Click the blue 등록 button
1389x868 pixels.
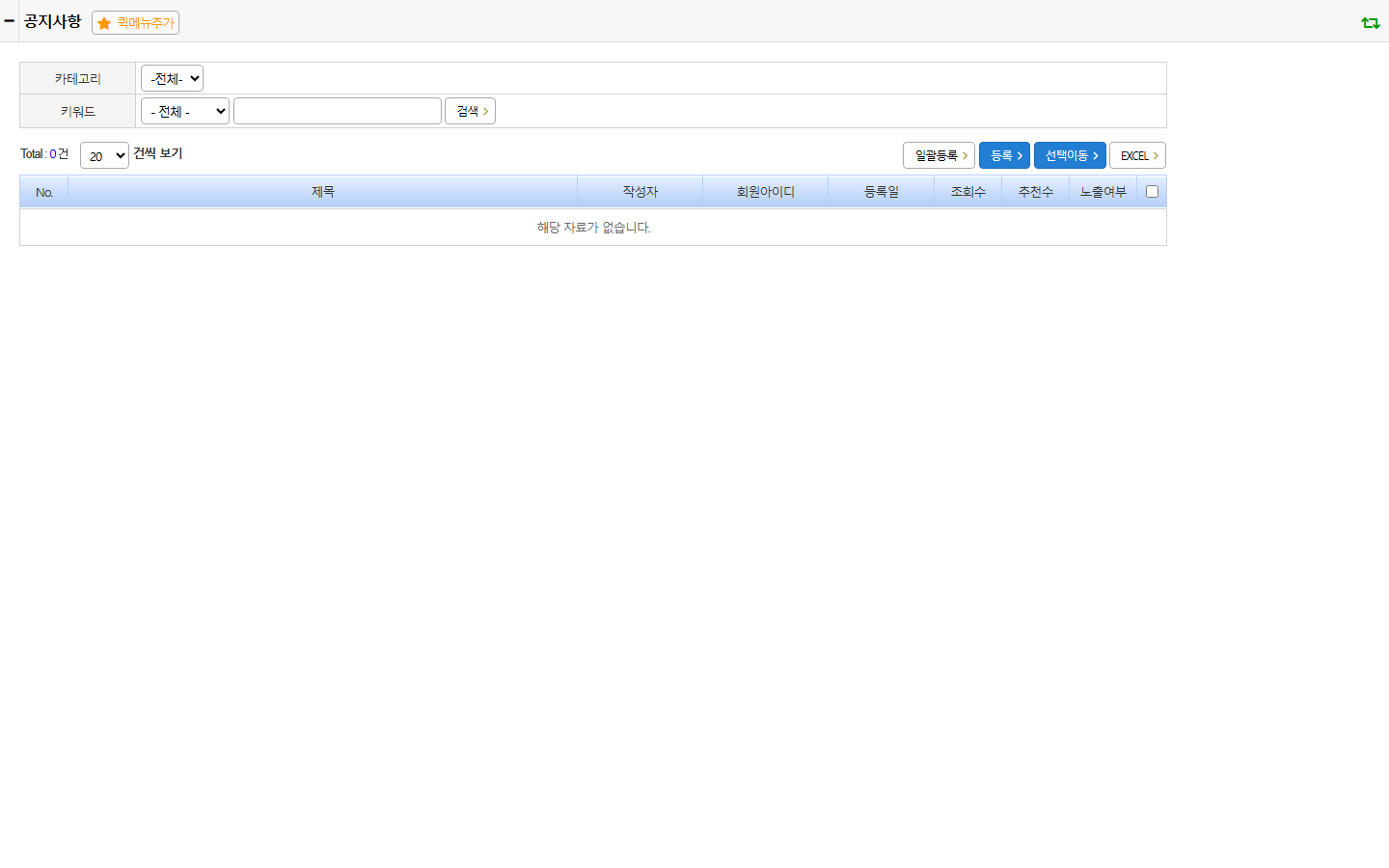click(1004, 155)
